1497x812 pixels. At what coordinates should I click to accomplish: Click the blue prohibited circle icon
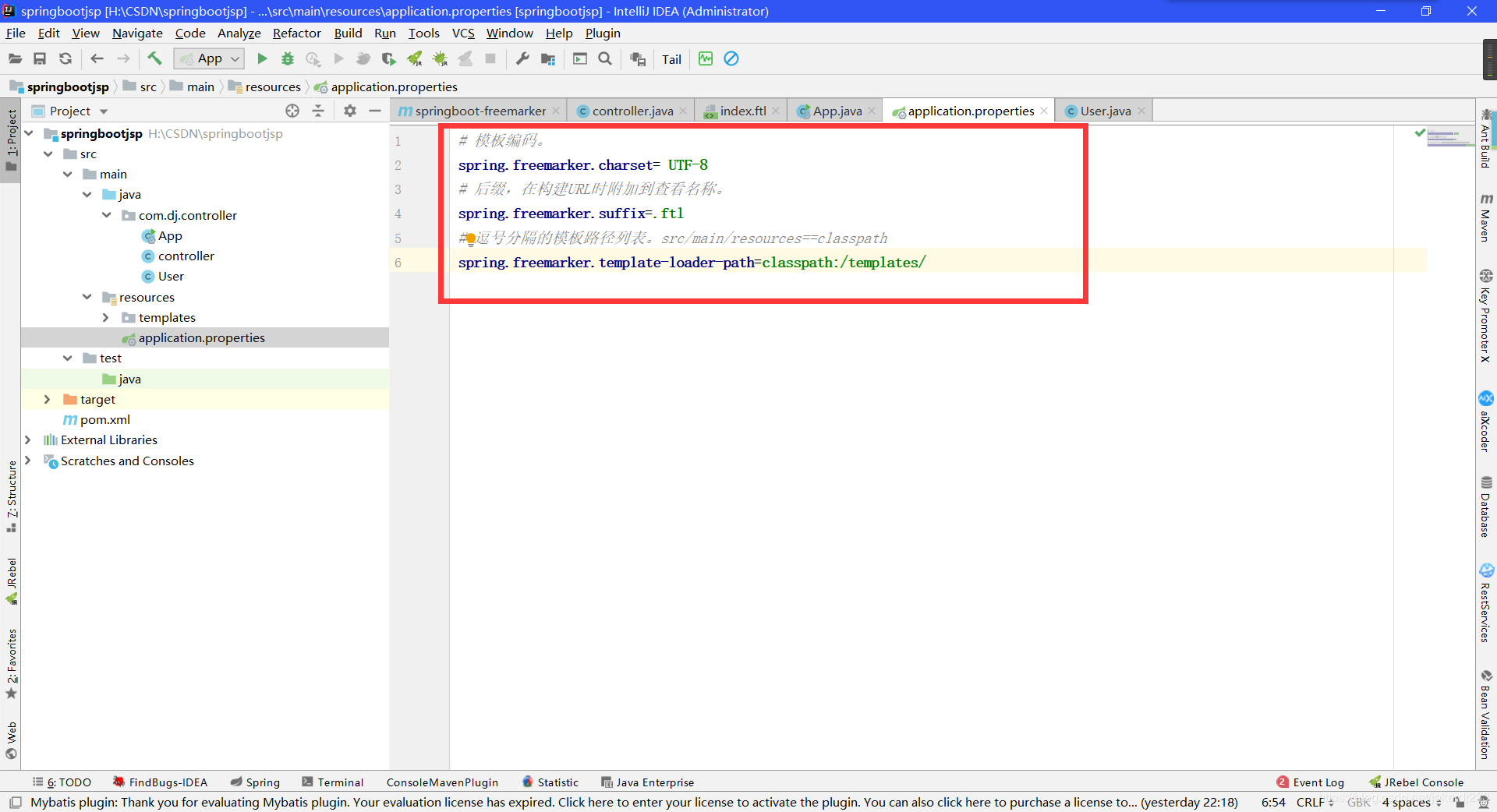tap(731, 59)
